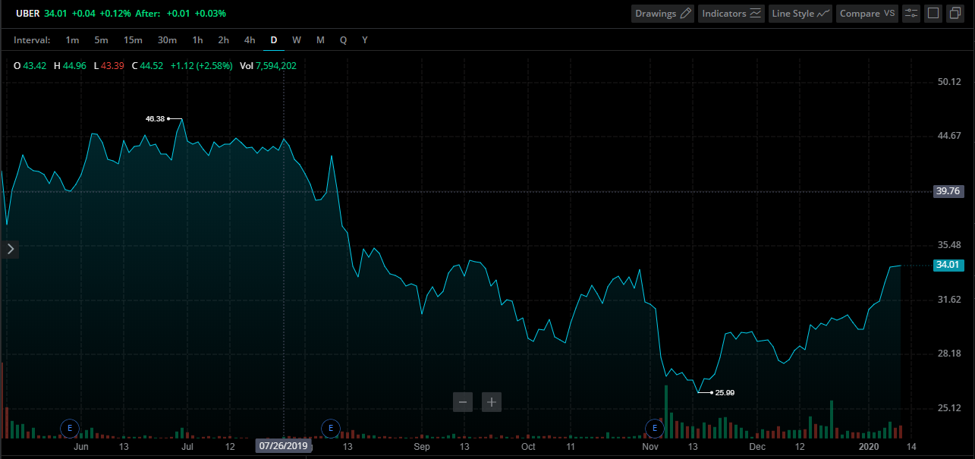Open the earnings marker near August 13
The height and width of the screenshot is (459, 975).
click(330, 428)
